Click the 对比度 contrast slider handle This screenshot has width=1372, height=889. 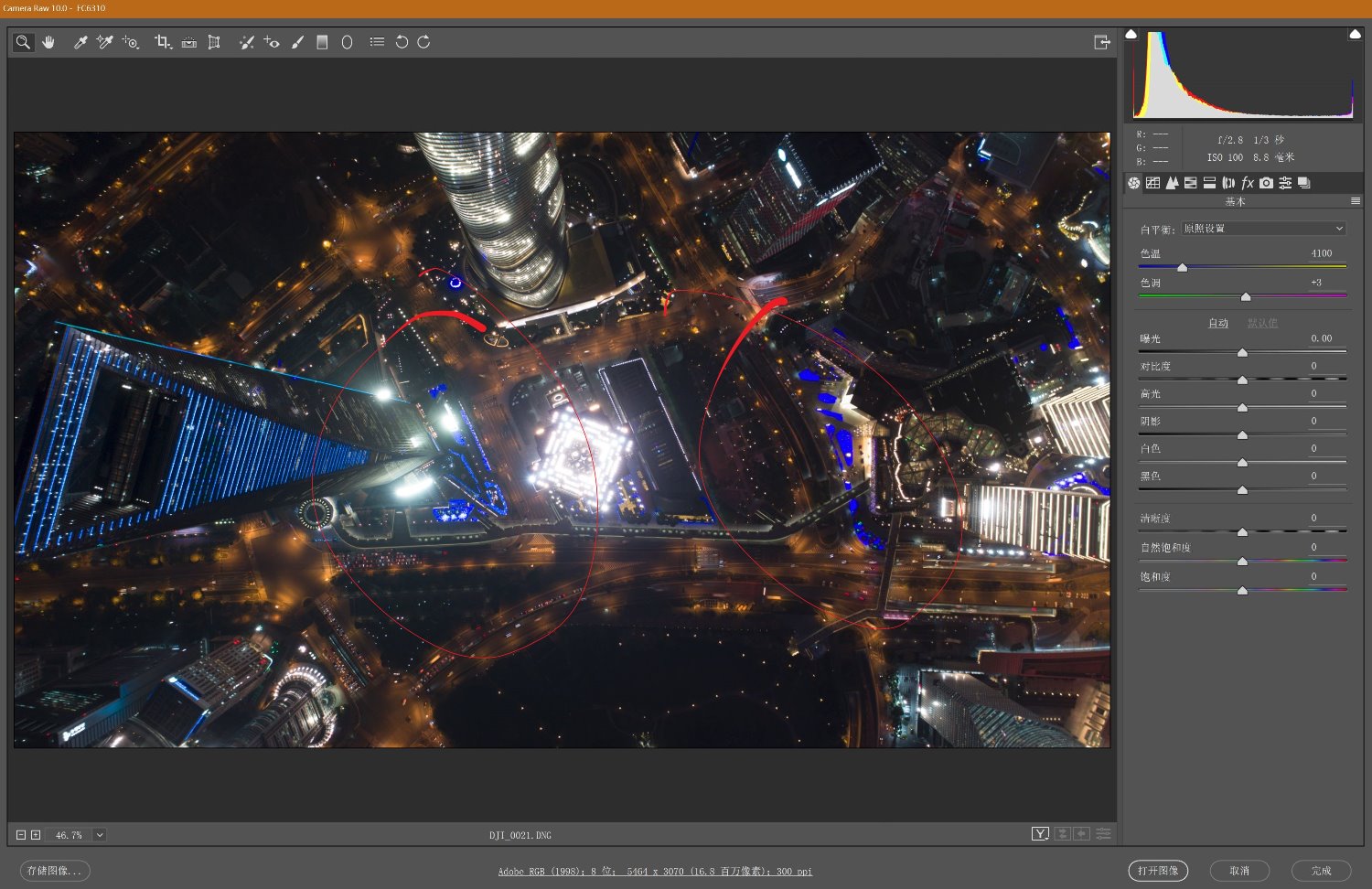coord(1242,380)
